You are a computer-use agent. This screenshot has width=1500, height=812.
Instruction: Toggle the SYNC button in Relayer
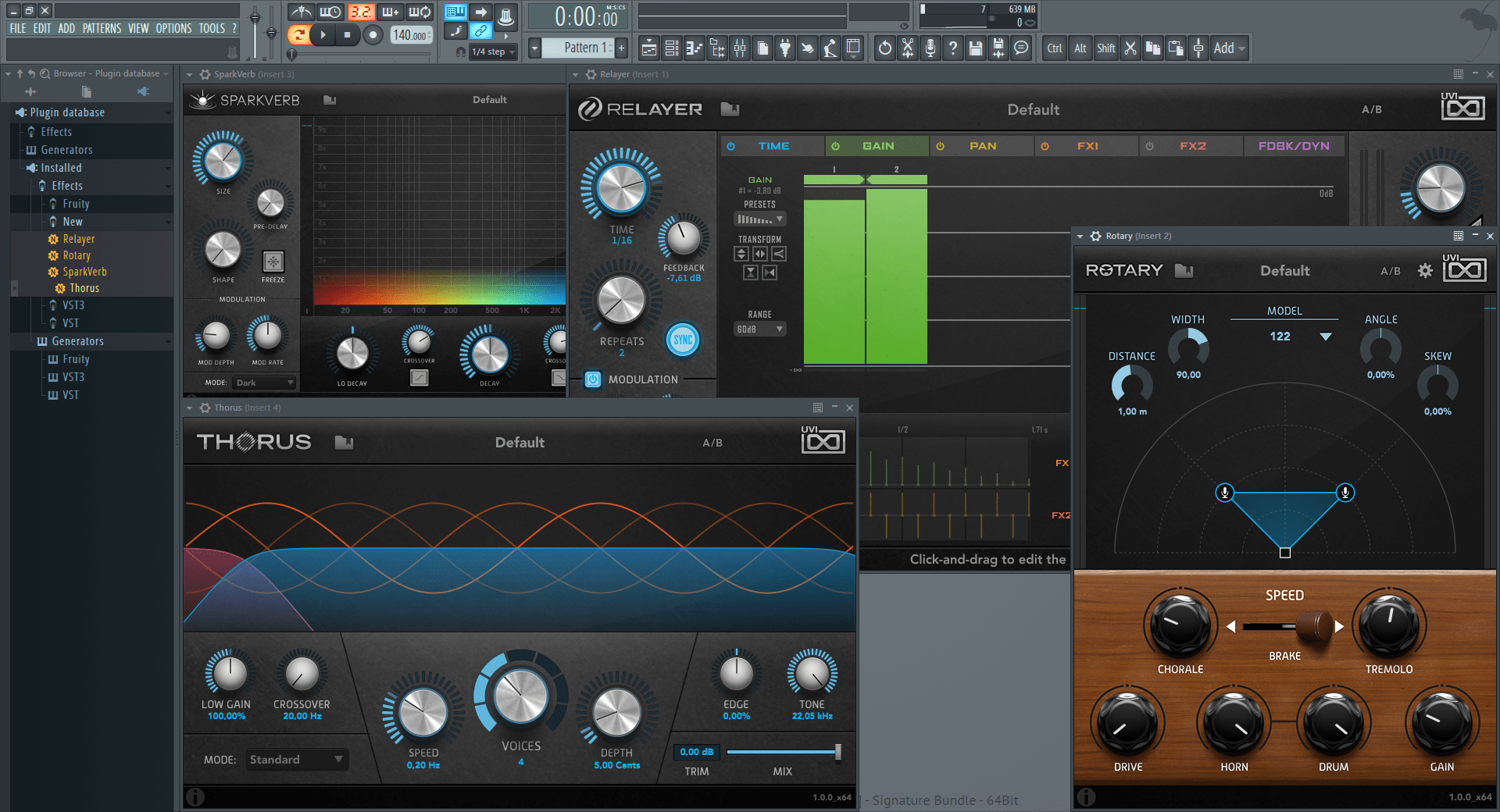683,340
